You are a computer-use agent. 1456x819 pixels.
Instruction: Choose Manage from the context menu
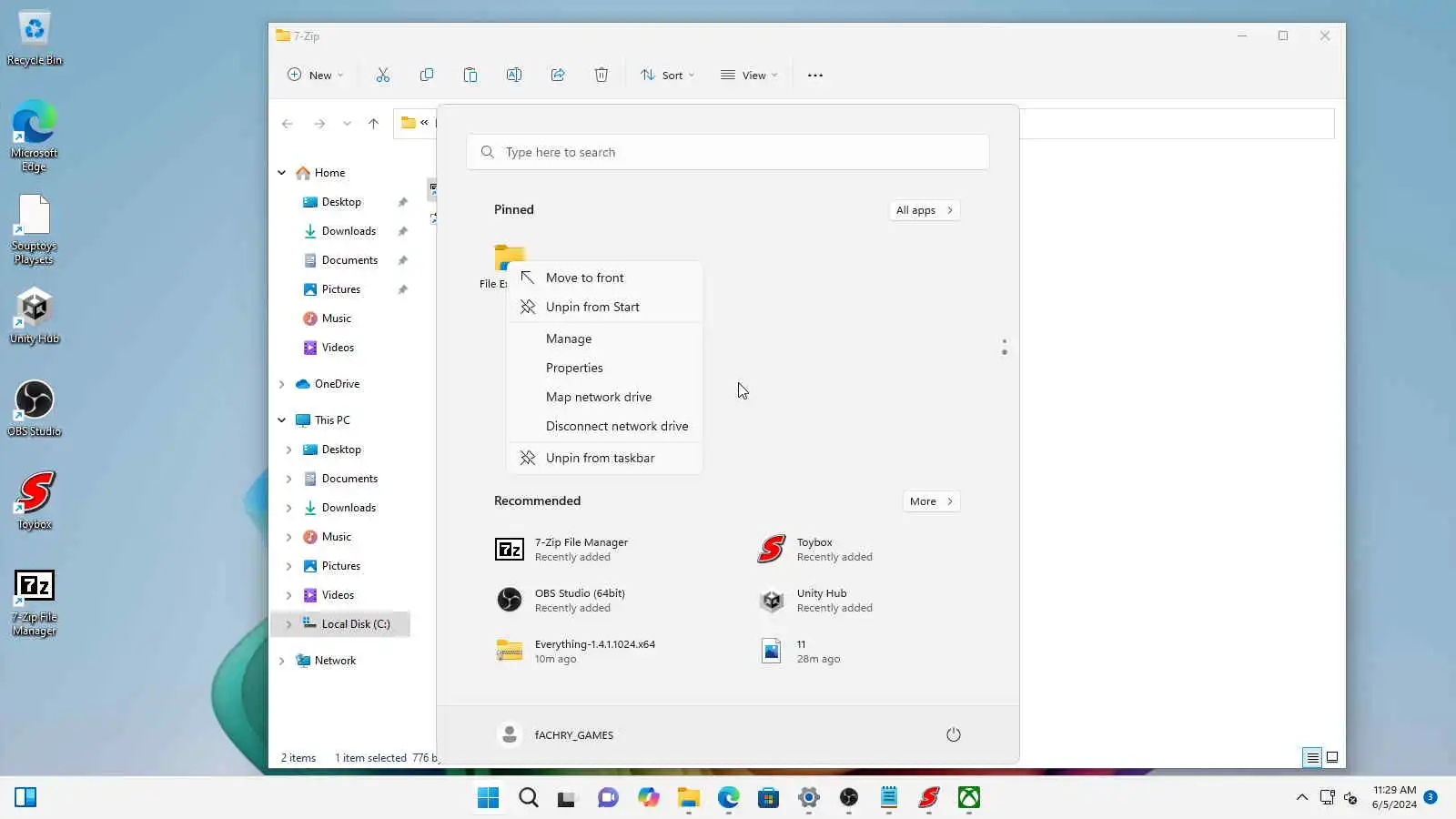coord(604,339)
